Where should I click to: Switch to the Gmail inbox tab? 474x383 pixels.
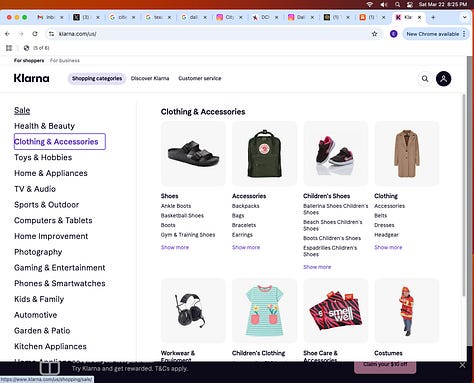[x=50, y=17]
